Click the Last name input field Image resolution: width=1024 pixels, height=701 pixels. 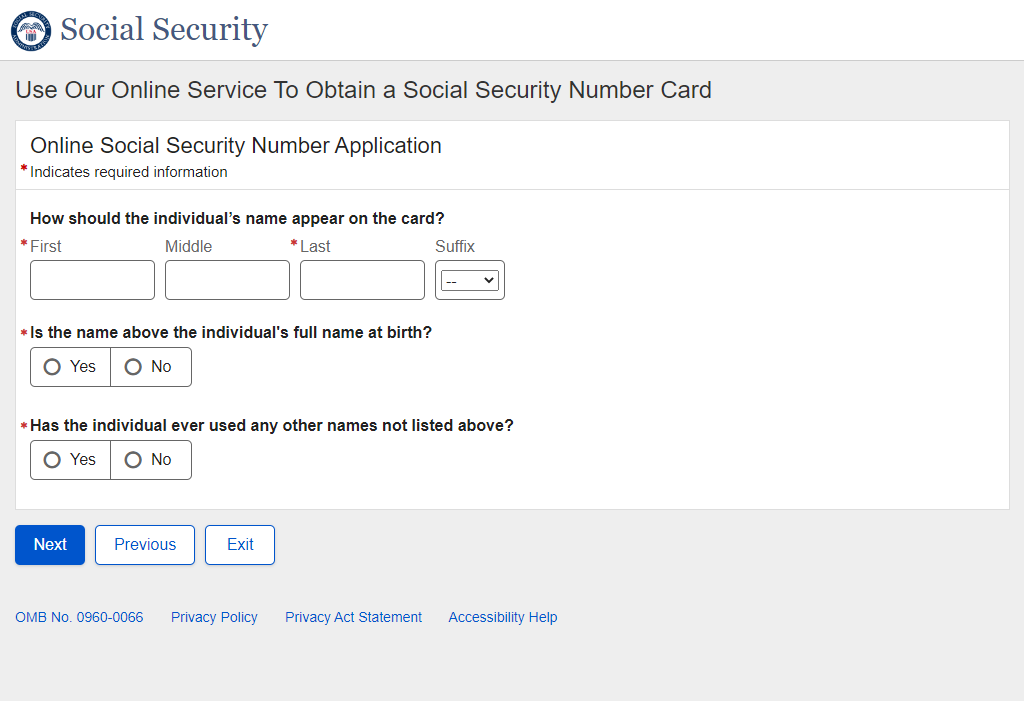click(x=362, y=280)
